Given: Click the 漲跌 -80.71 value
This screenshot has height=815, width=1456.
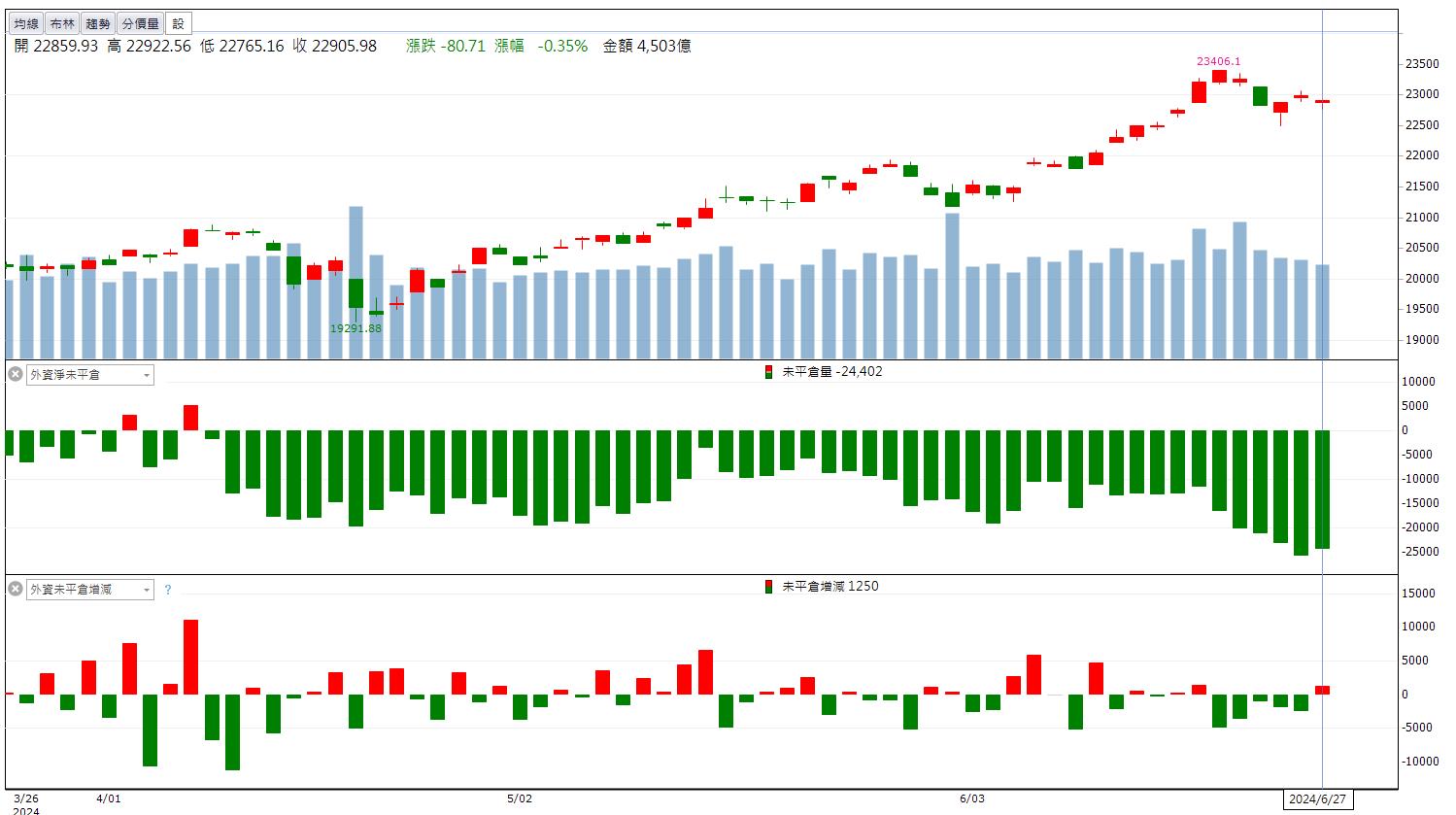Looking at the screenshot, I should pyautogui.click(x=445, y=46).
